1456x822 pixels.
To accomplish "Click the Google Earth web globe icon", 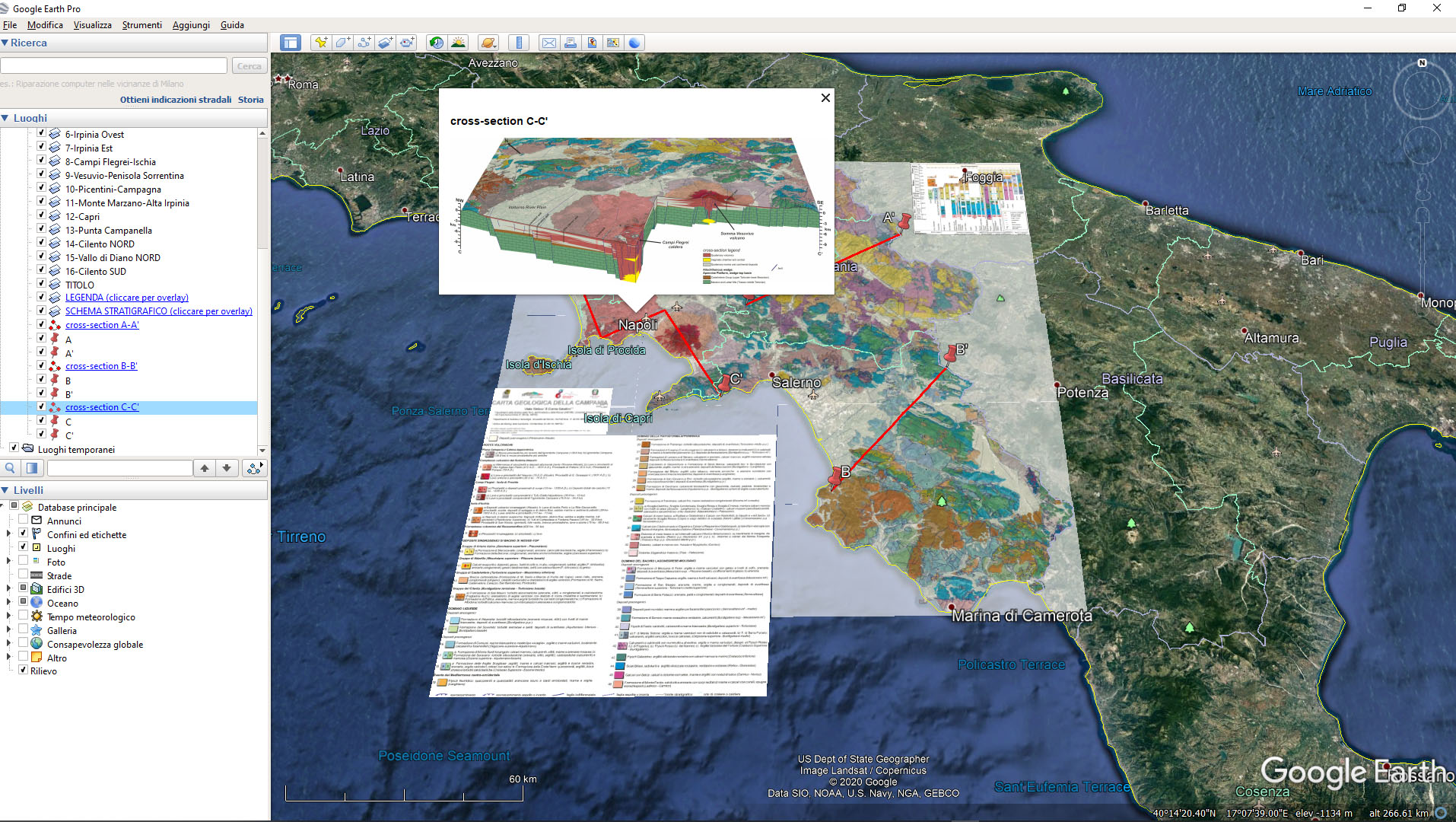I will tap(634, 43).
